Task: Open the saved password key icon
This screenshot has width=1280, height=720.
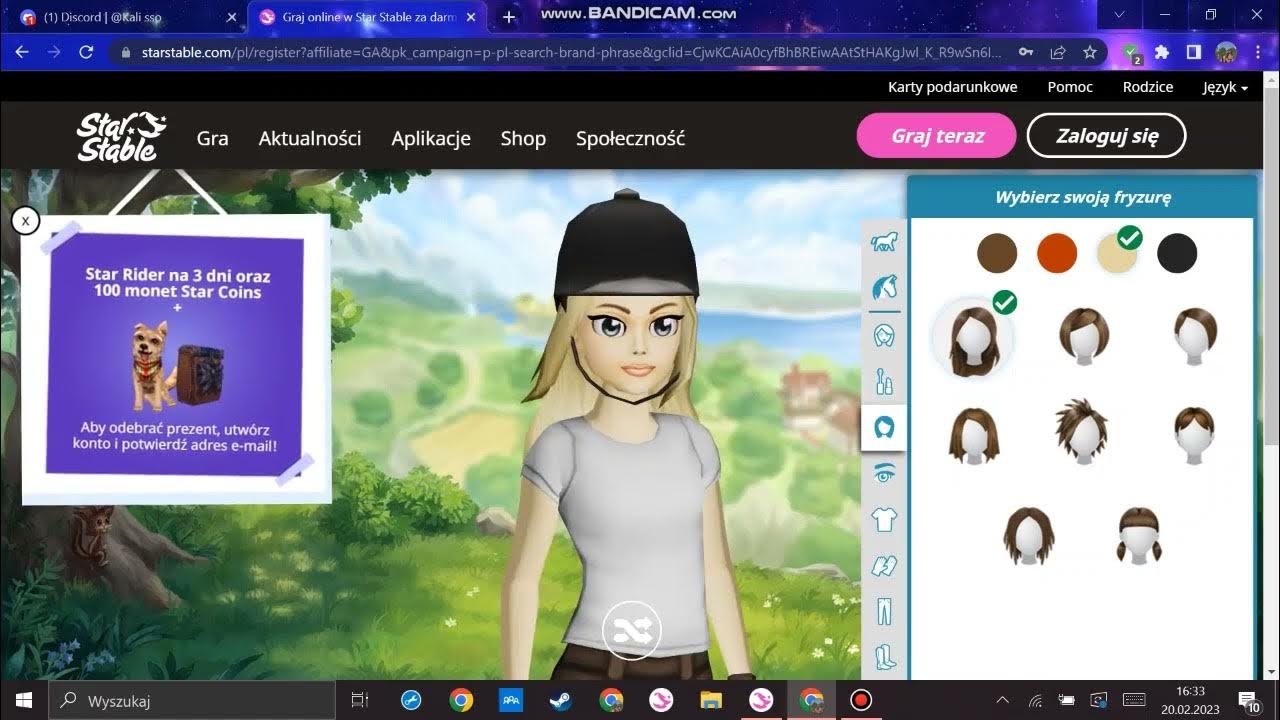Action: (1026, 52)
